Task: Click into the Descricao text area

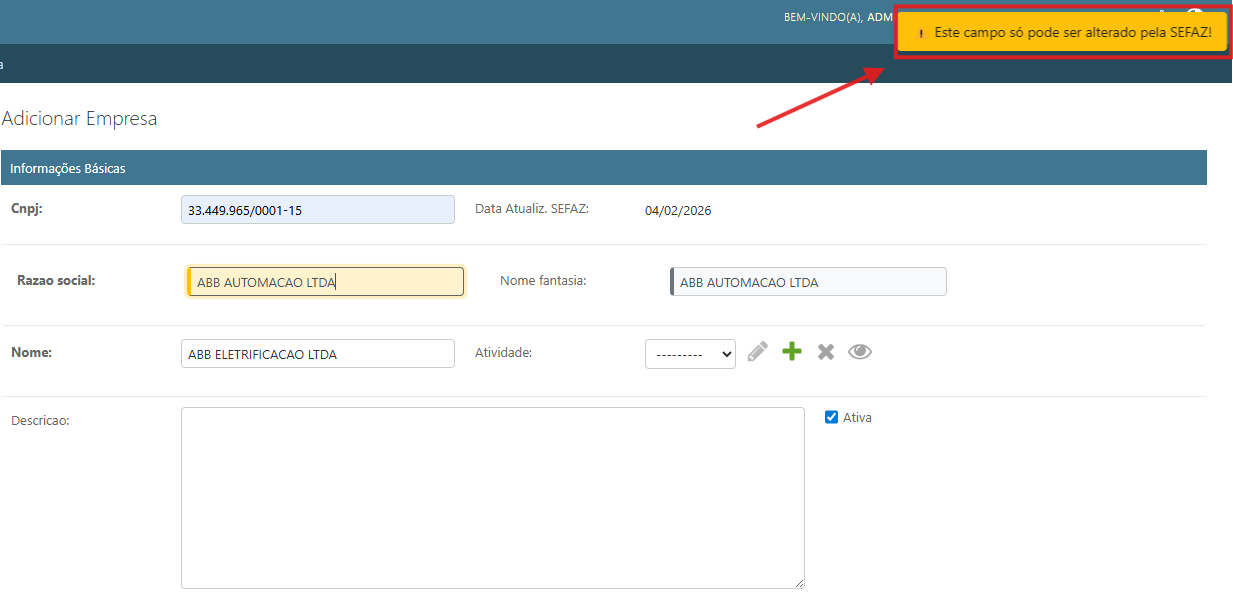Action: point(492,497)
